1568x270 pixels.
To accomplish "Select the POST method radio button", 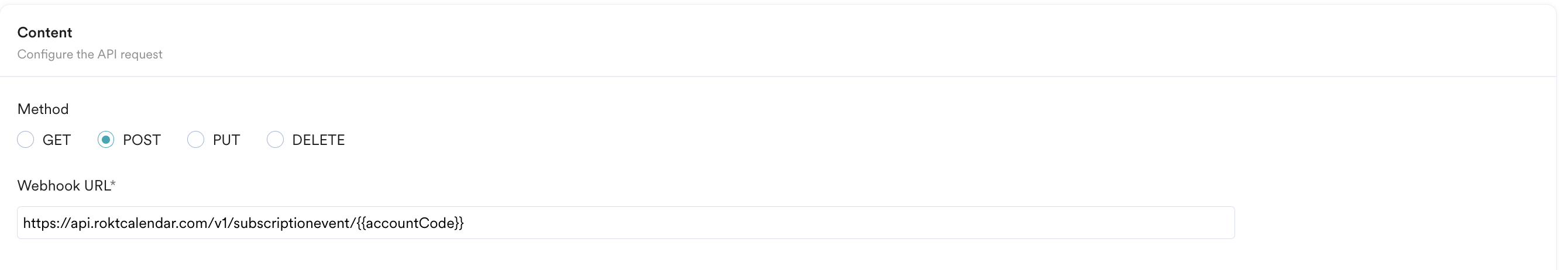I will tap(106, 140).
